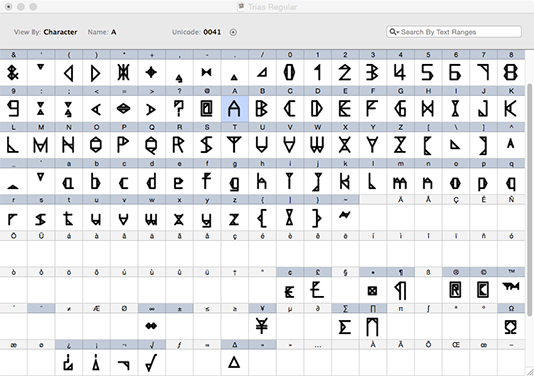Select the square root glyph
Viewport: 534px width, 376px height.
click(x=152, y=362)
